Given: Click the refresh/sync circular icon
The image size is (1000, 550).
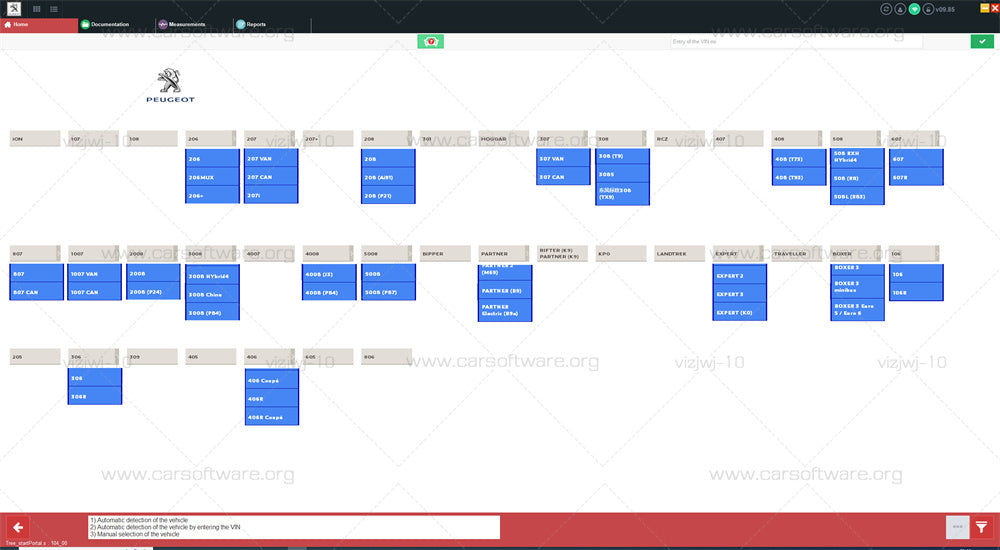Looking at the screenshot, I should (886, 9).
